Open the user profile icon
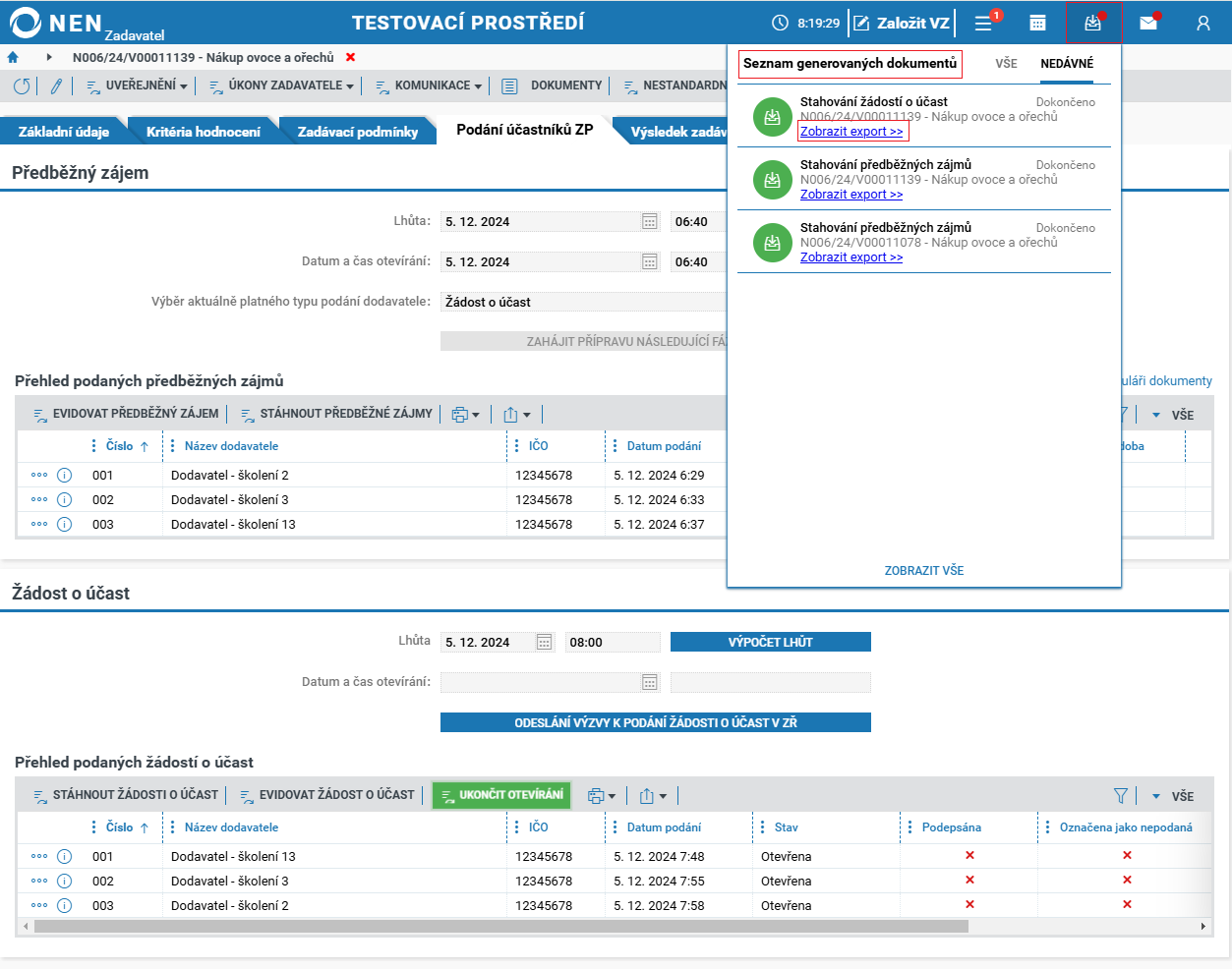 pyautogui.click(x=1203, y=23)
